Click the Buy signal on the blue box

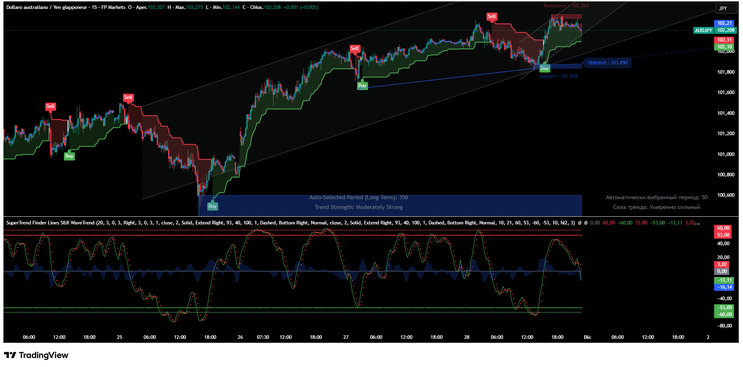tap(213, 206)
